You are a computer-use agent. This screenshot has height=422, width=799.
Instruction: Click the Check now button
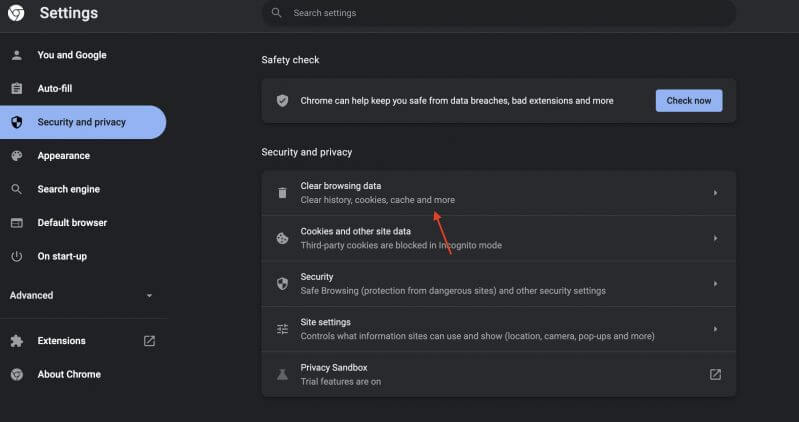point(689,101)
